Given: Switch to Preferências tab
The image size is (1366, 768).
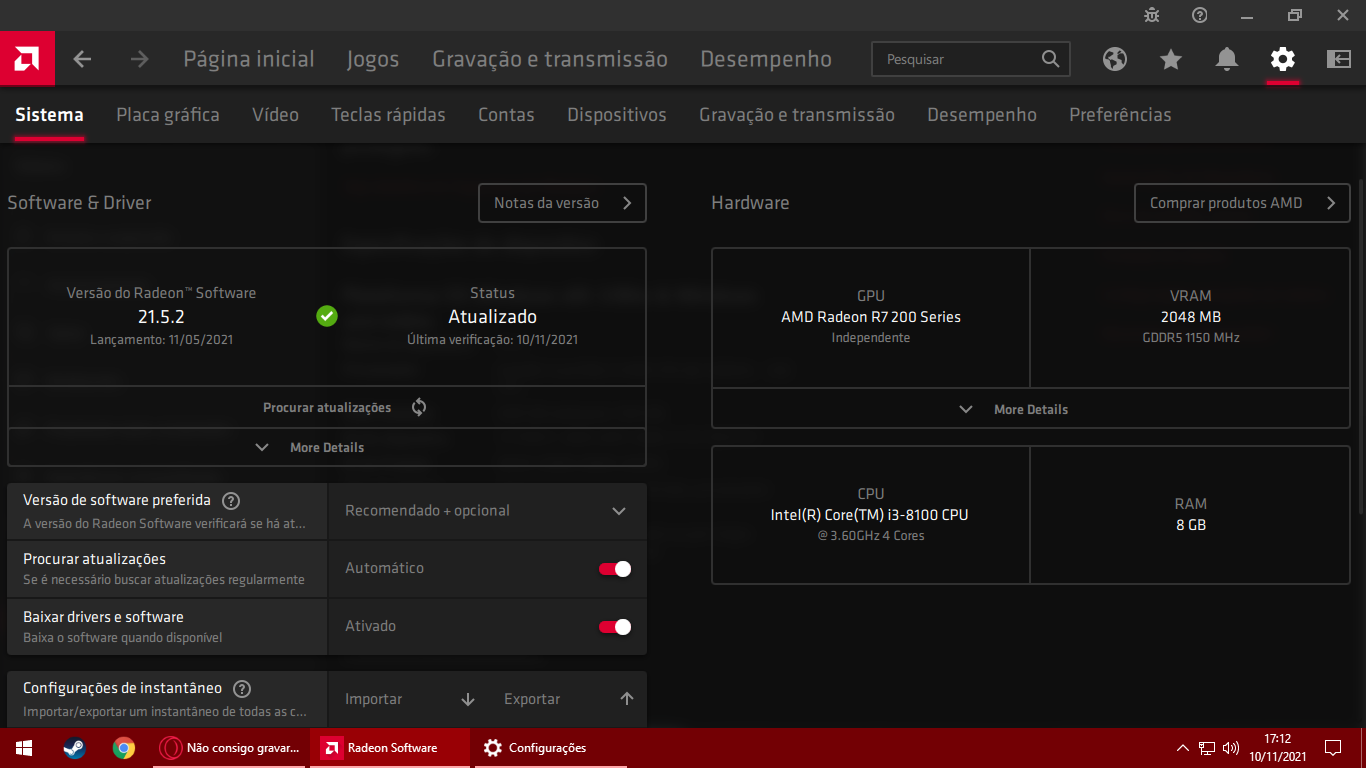Looking at the screenshot, I should [x=1120, y=115].
